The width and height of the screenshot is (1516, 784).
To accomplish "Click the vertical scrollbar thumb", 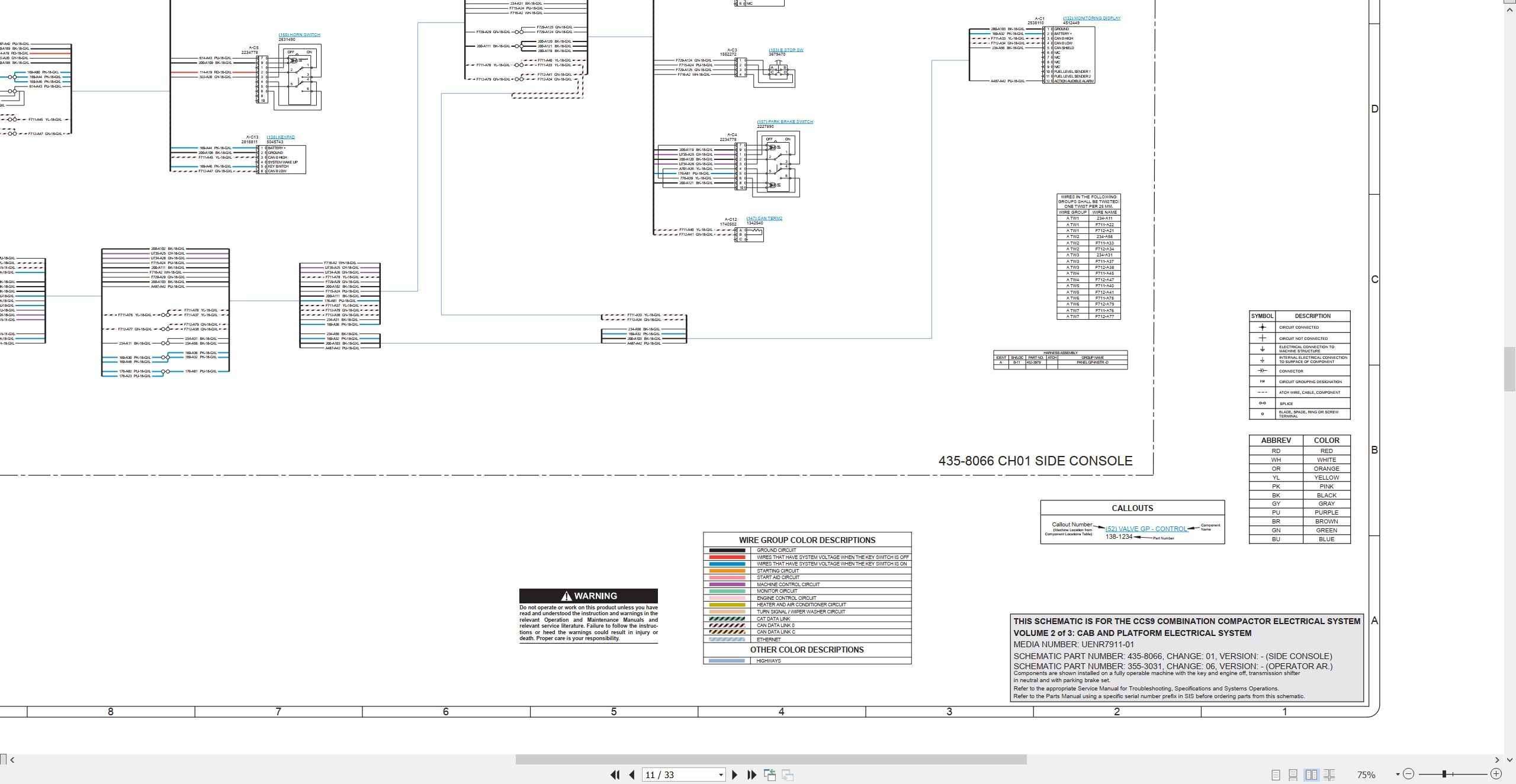I will pos(1510,369).
